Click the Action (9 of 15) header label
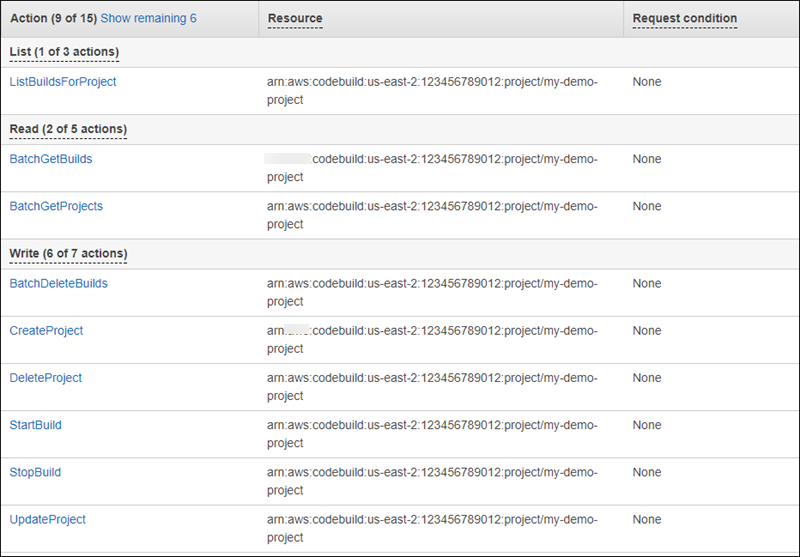800x557 pixels. tap(52, 19)
